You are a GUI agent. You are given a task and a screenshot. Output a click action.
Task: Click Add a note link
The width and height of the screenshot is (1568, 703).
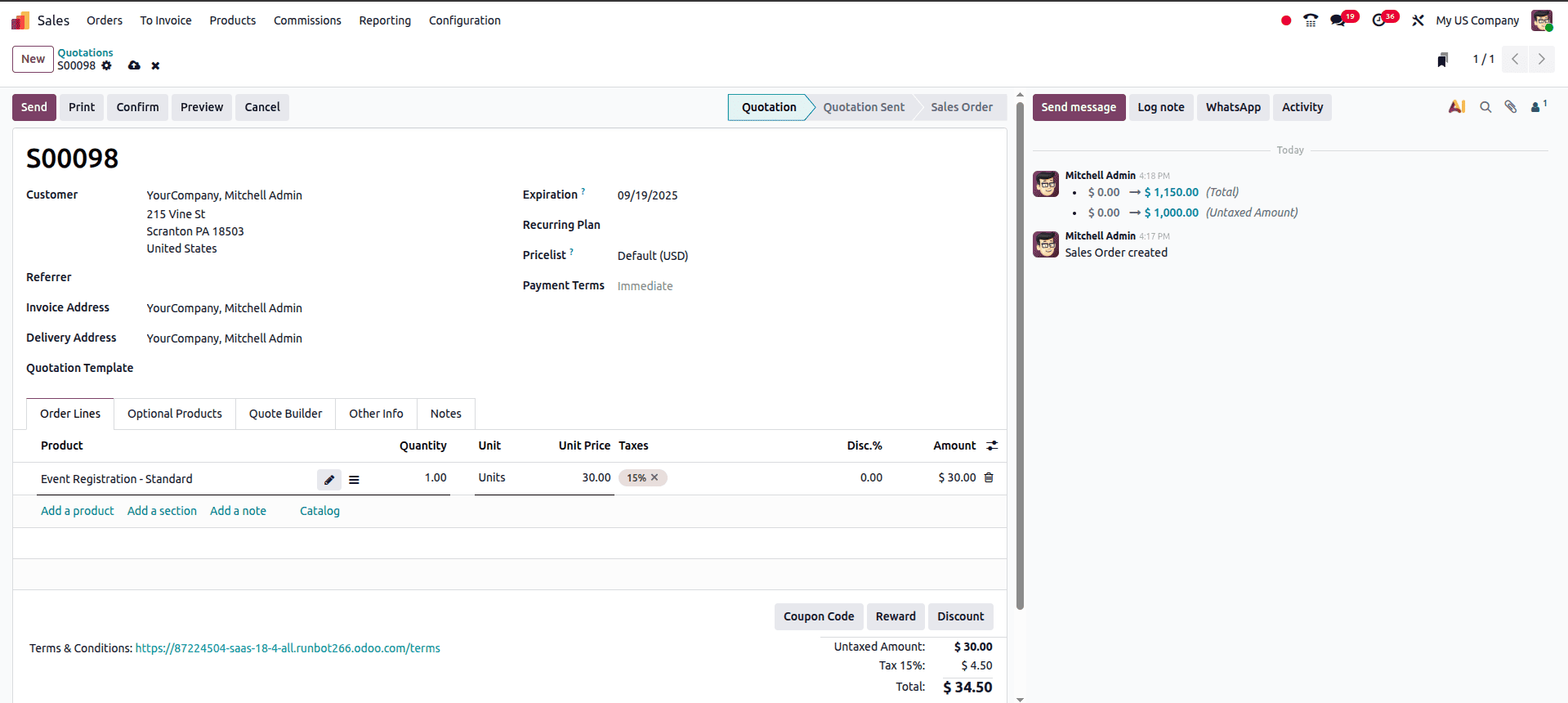238,511
